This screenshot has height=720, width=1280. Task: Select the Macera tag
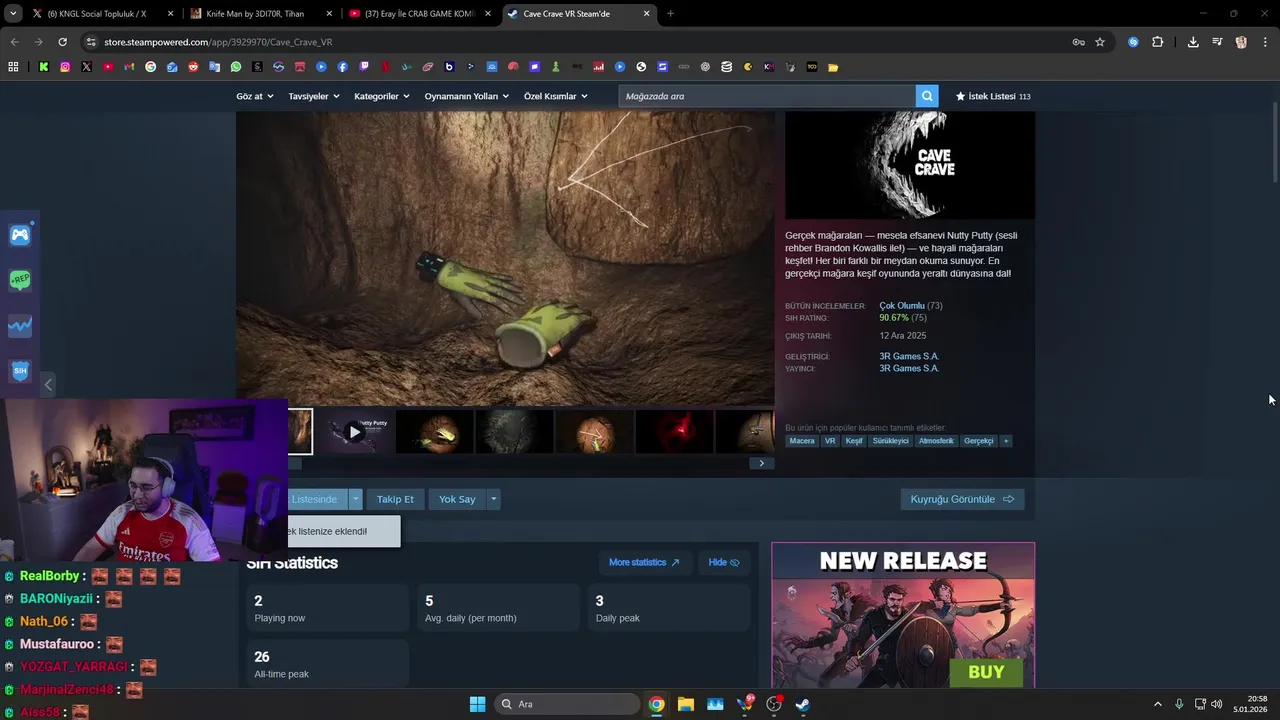click(802, 441)
